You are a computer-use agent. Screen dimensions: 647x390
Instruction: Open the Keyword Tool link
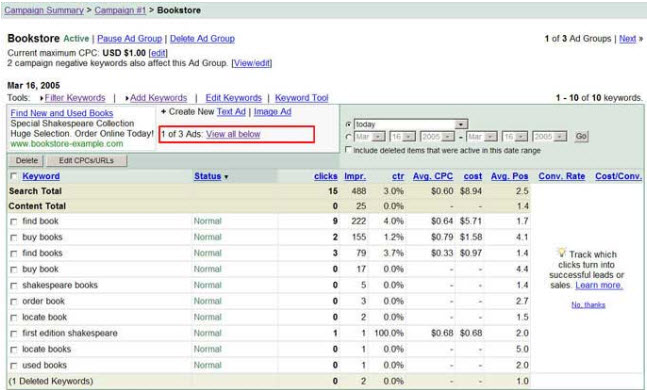click(302, 98)
